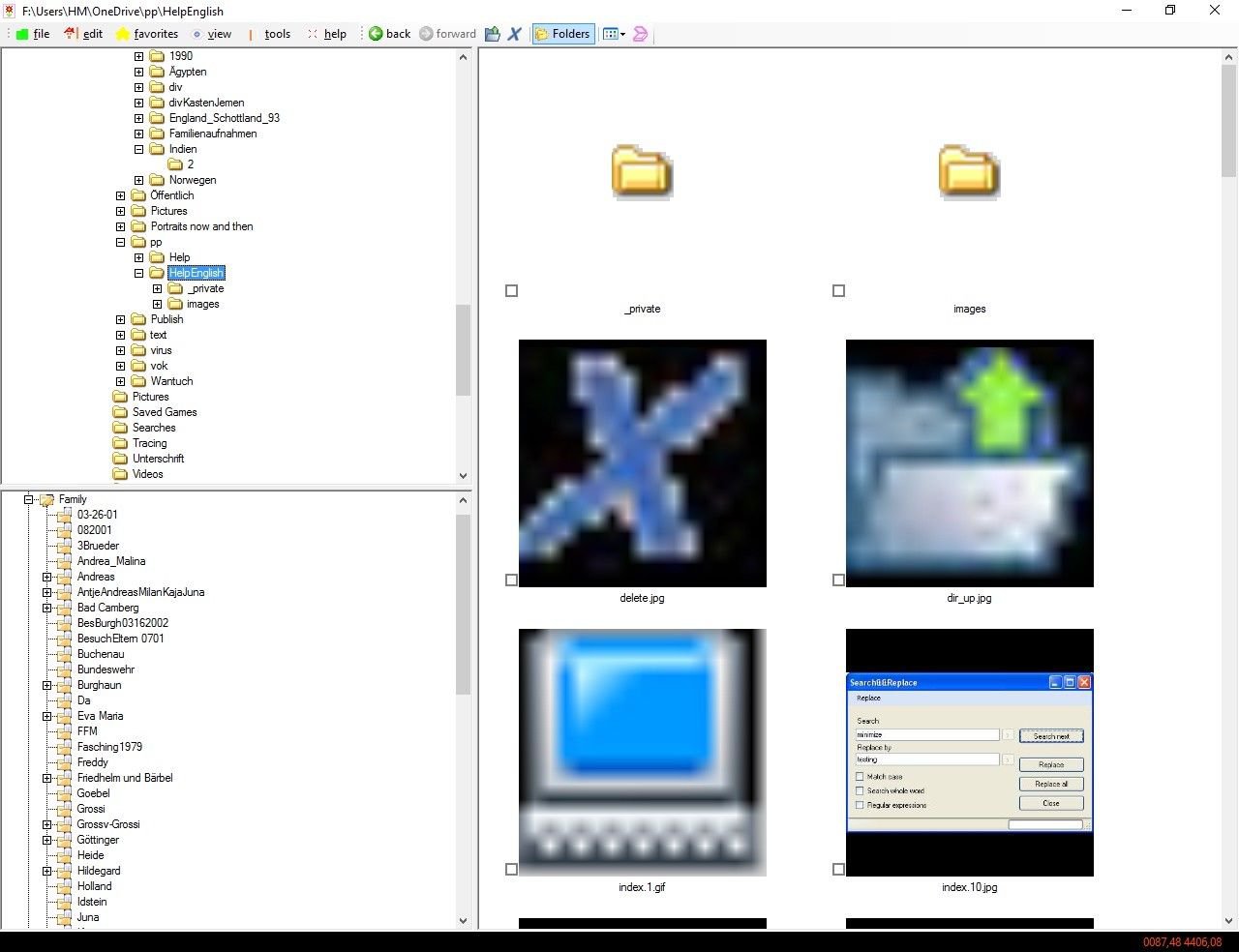
Task: Select the Hildegard entry in the Family tree
Action: pos(99,870)
